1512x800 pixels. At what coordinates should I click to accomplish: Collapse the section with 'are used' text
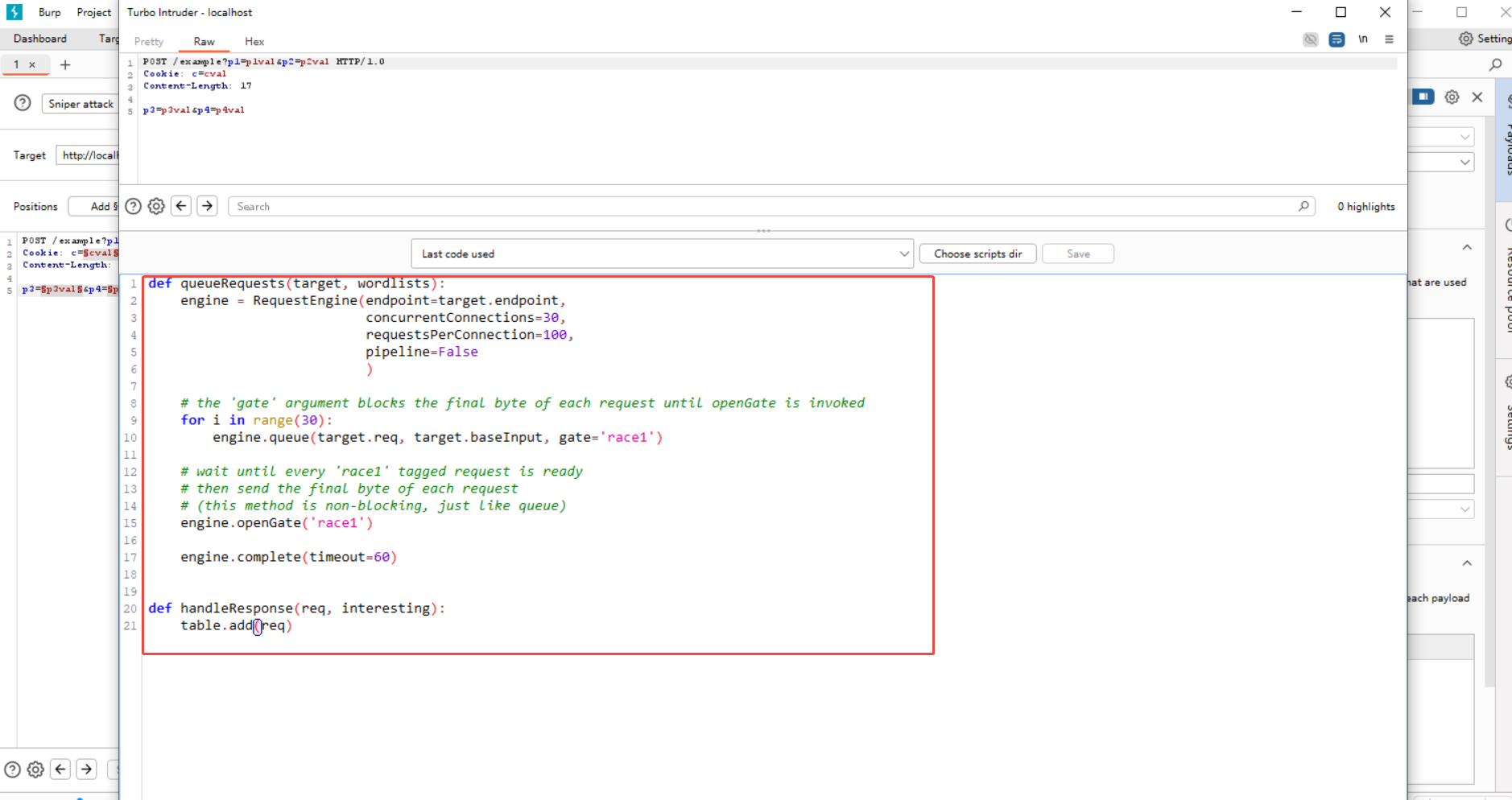coord(1467,247)
